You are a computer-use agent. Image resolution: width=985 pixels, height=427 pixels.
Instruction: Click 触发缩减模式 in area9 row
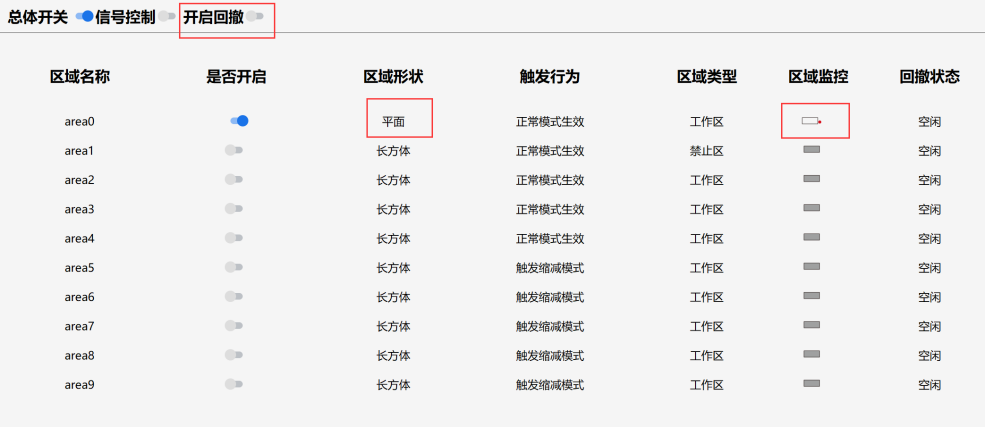pyautogui.click(x=550, y=385)
